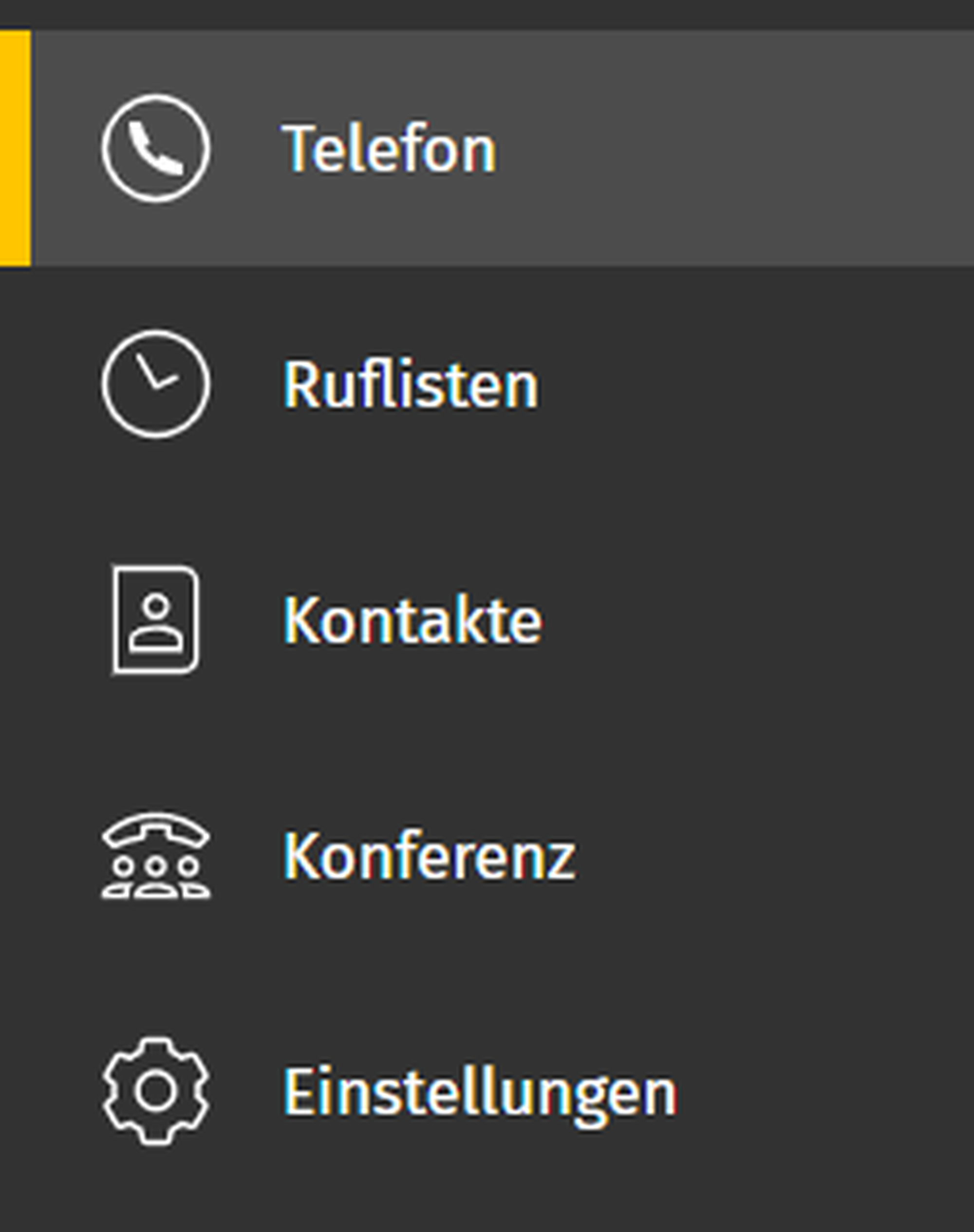Image resolution: width=974 pixels, height=1232 pixels.
Task: Click the contact card icon
Action: [x=156, y=620]
